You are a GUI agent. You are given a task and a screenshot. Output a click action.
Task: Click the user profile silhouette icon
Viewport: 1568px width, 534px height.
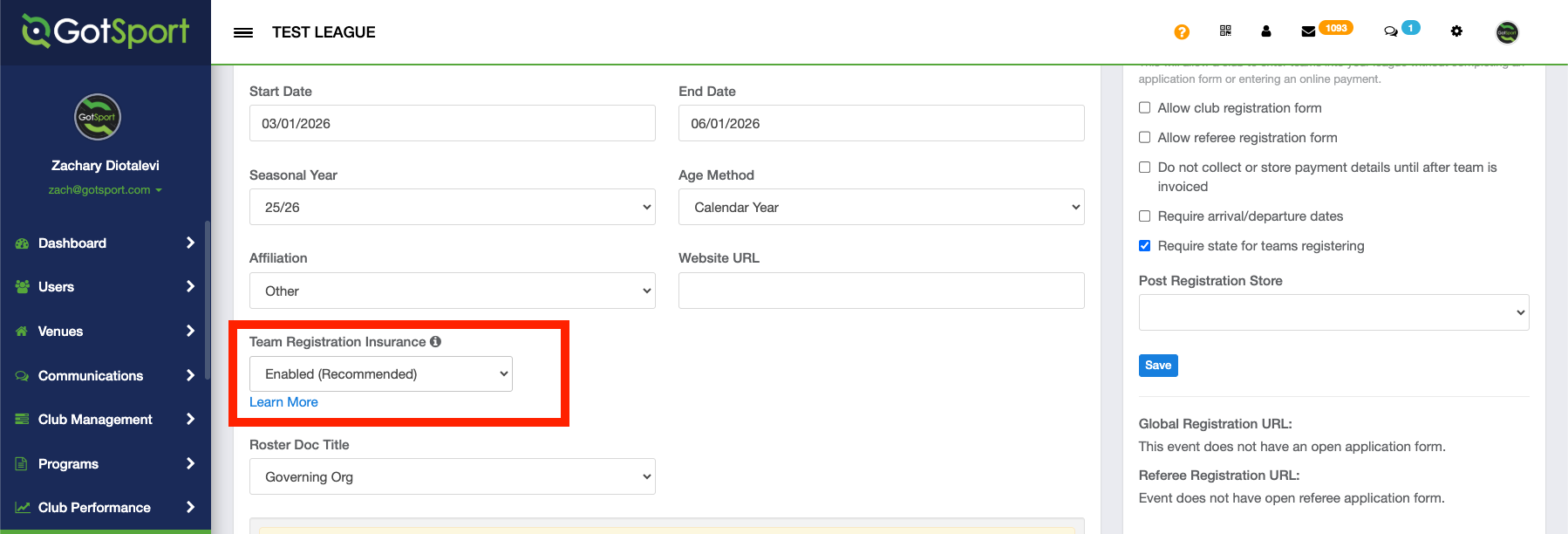1265,31
